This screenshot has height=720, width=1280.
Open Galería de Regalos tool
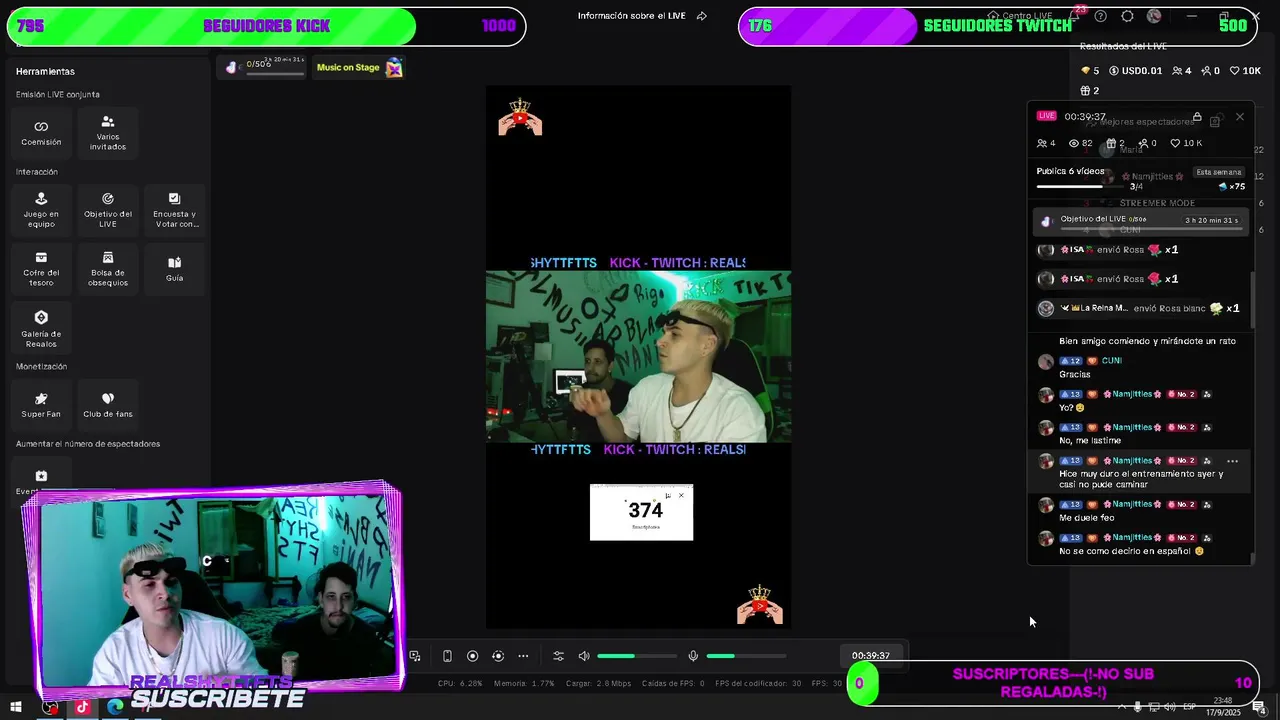click(41, 328)
